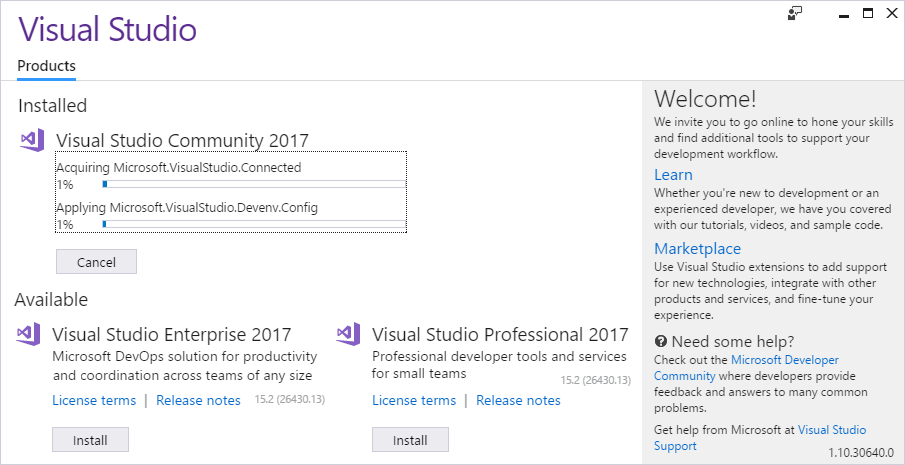Select the Products tab

pyautogui.click(x=47, y=66)
